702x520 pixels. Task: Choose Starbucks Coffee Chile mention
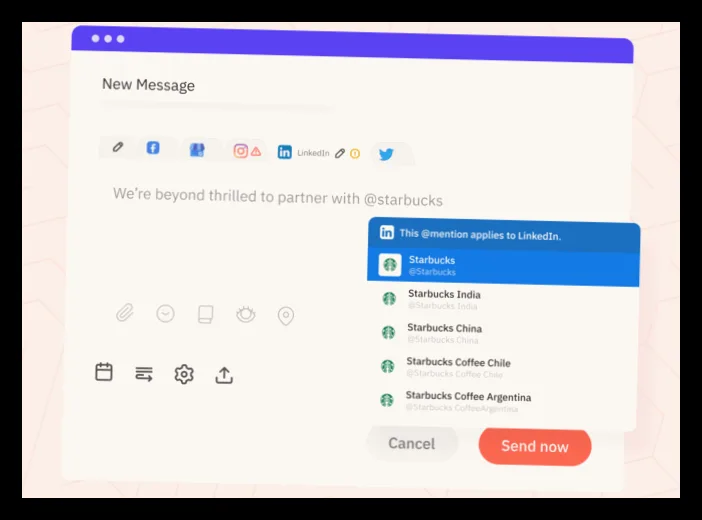tap(501, 367)
